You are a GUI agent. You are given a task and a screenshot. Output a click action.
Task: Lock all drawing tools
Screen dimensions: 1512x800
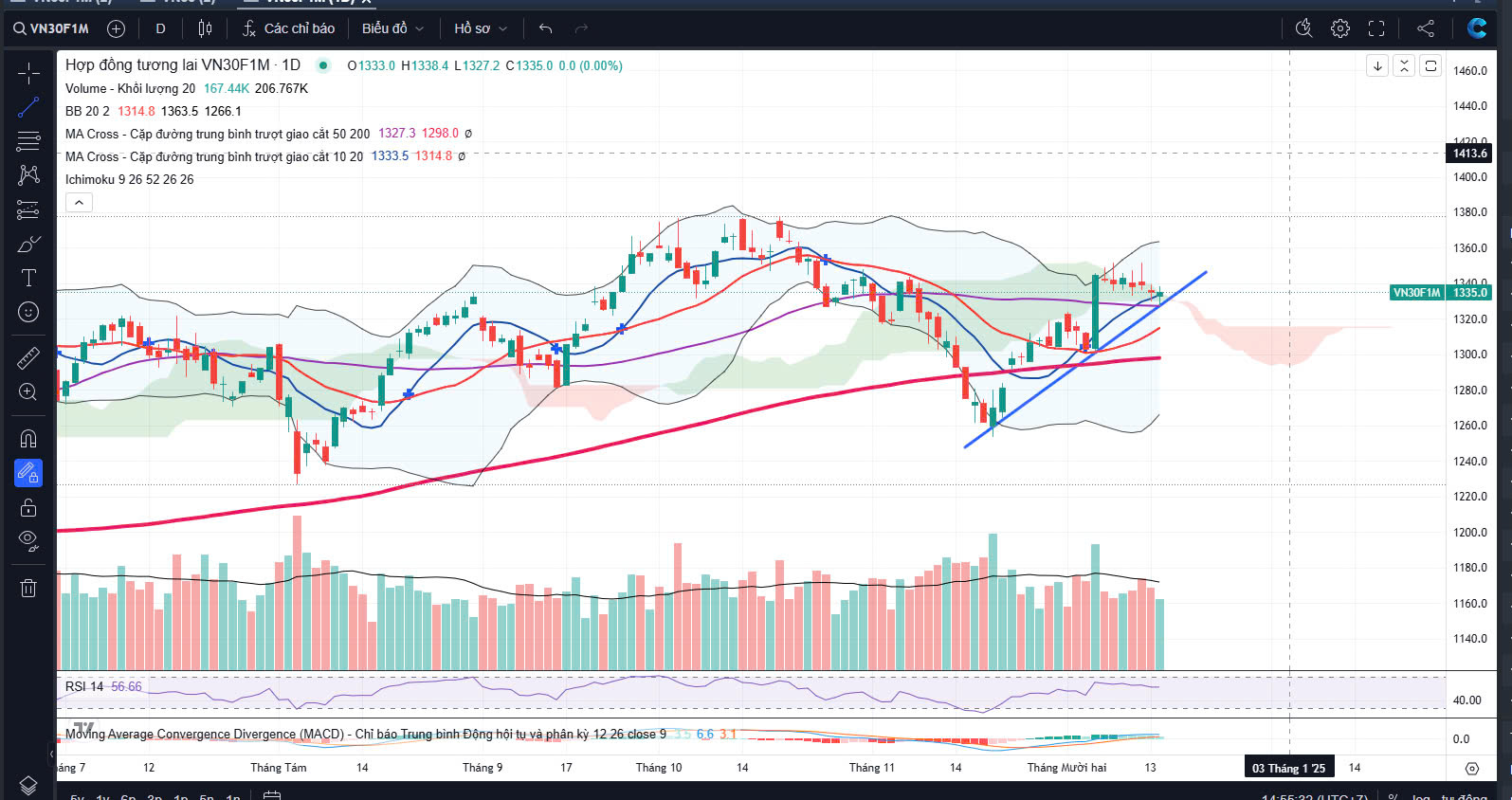[x=28, y=507]
